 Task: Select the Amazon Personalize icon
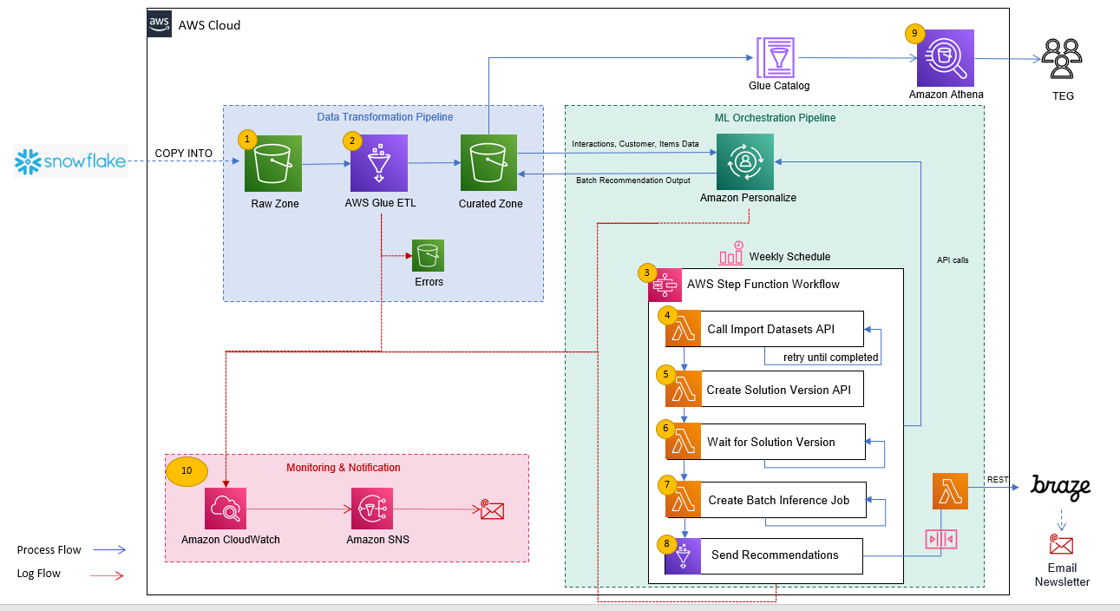[x=745, y=162]
